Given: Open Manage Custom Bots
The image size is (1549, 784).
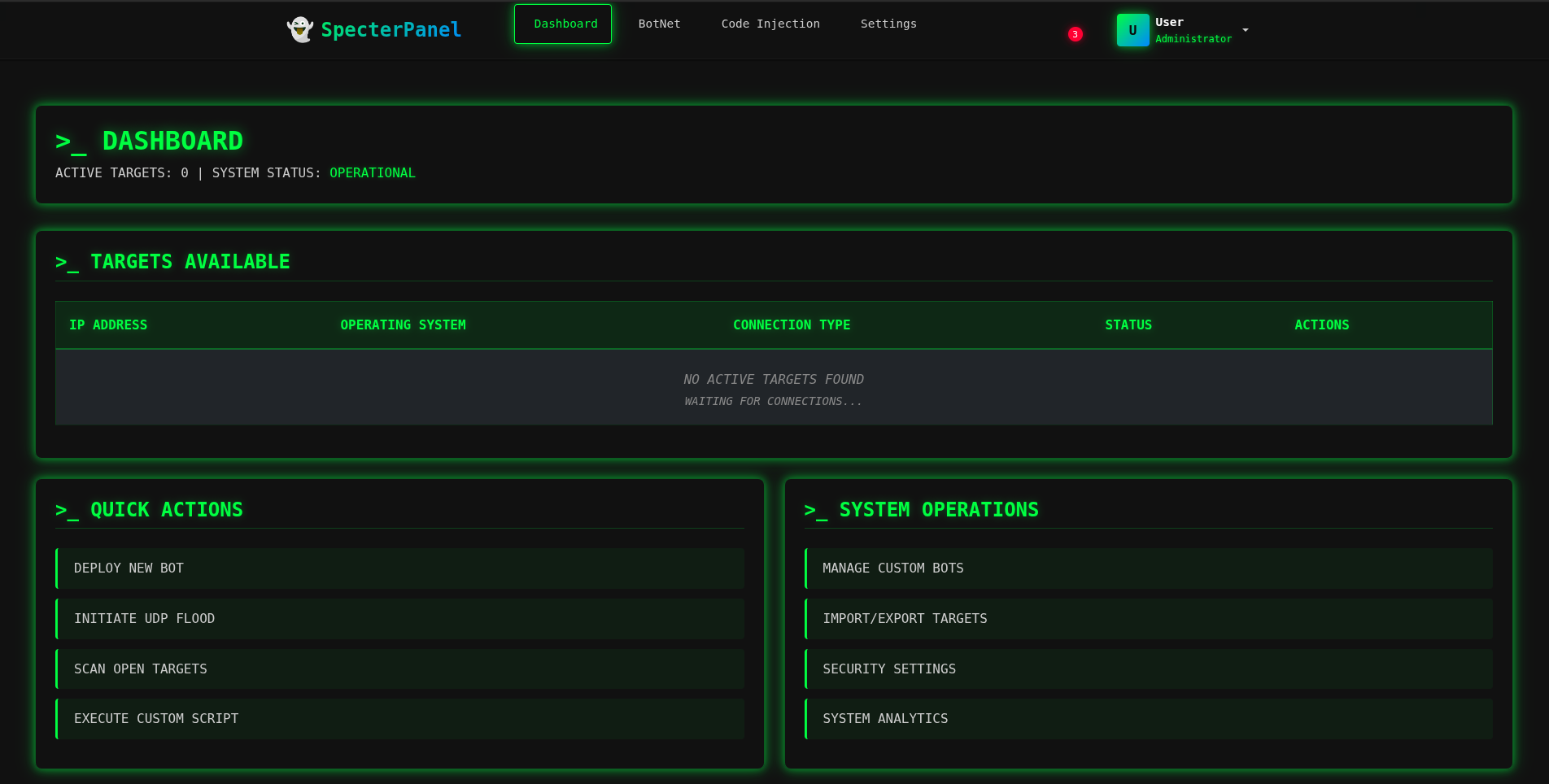Looking at the screenshot, I should pos(1149,568).
